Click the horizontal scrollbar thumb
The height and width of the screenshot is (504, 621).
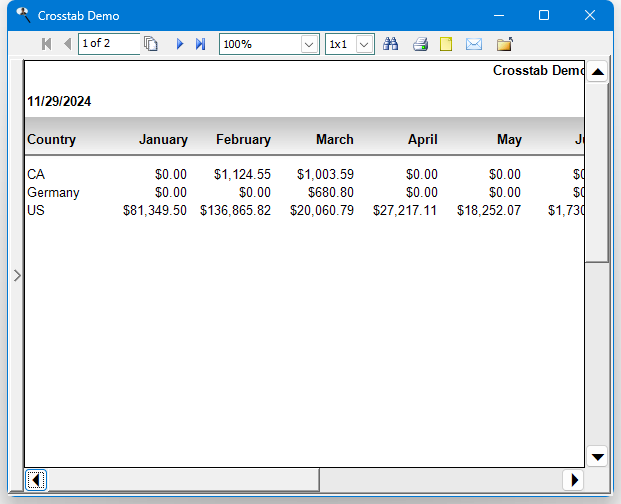(x=183, y=480)
